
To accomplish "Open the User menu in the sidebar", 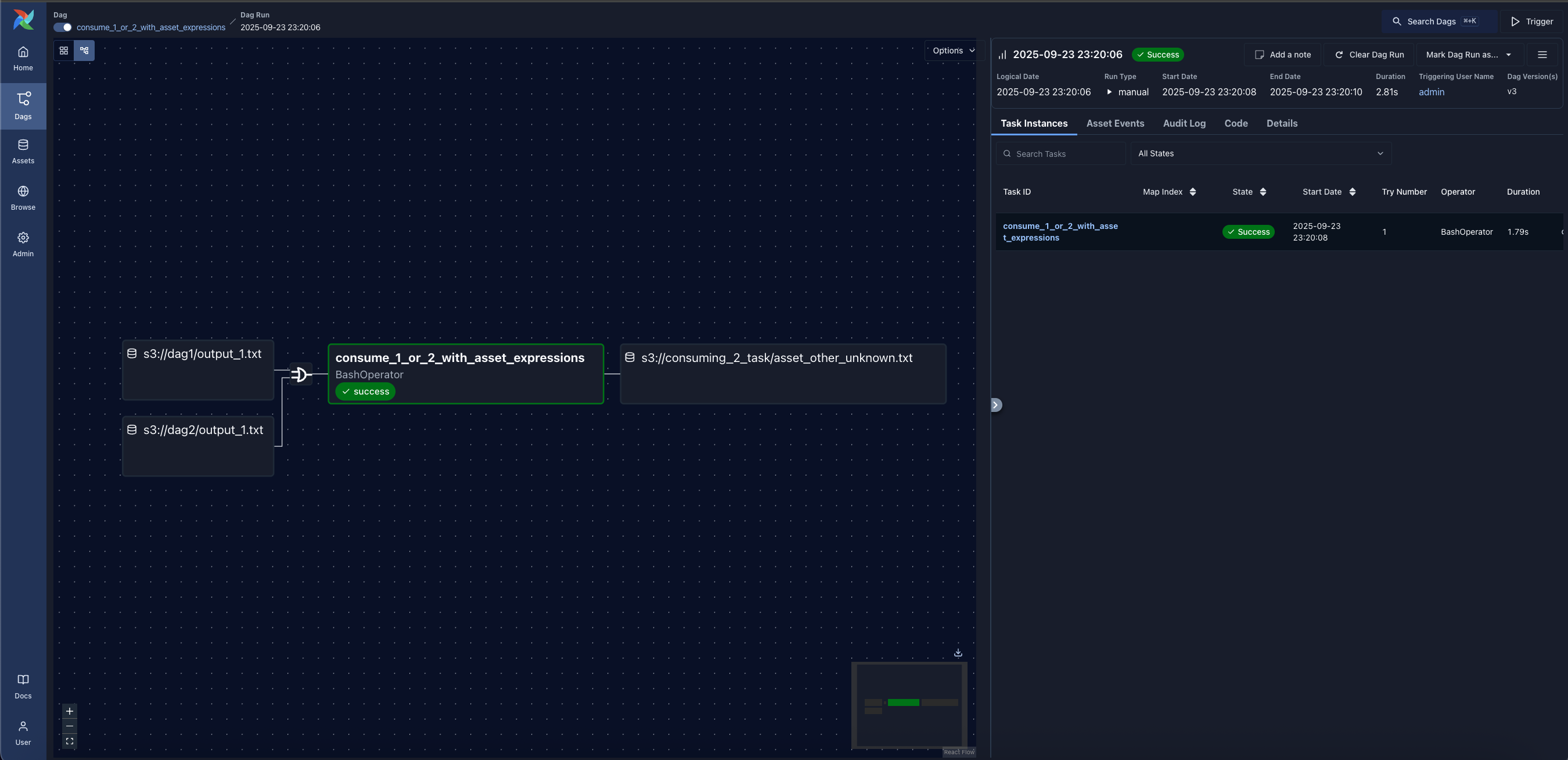I will (x=23, y=732).
